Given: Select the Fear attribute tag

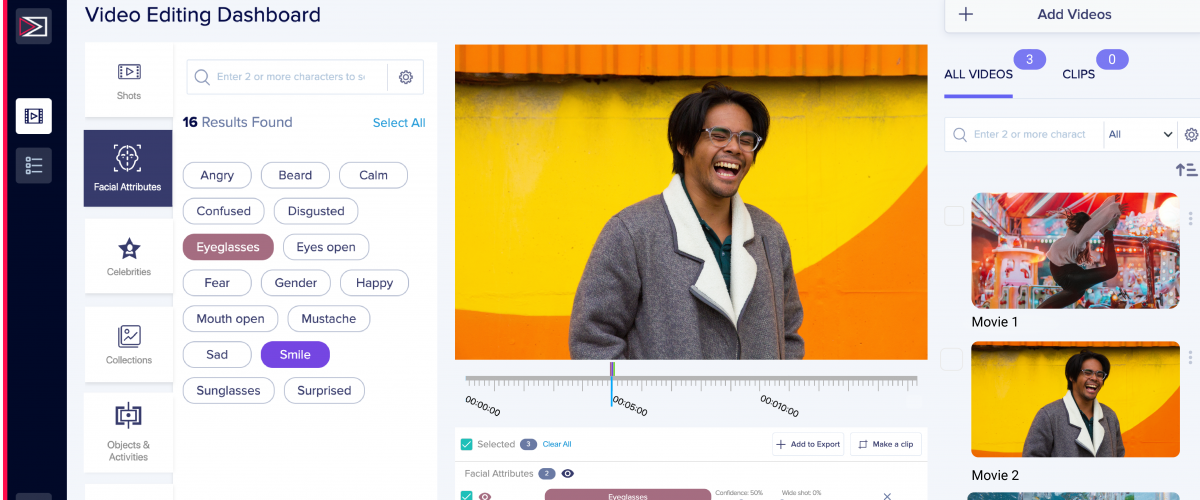Looking at the screenshot, I should coord(217,283).
